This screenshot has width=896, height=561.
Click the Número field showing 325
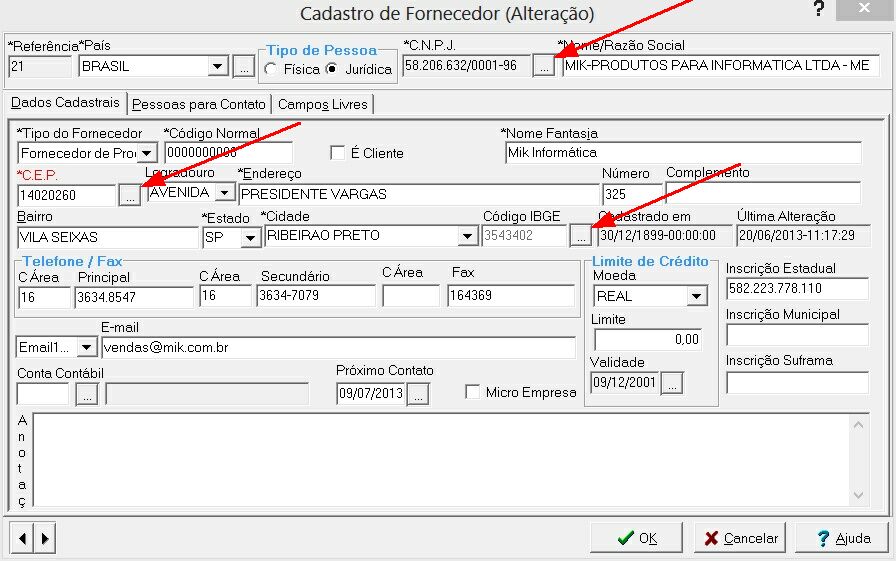click(x=633, y=194)
